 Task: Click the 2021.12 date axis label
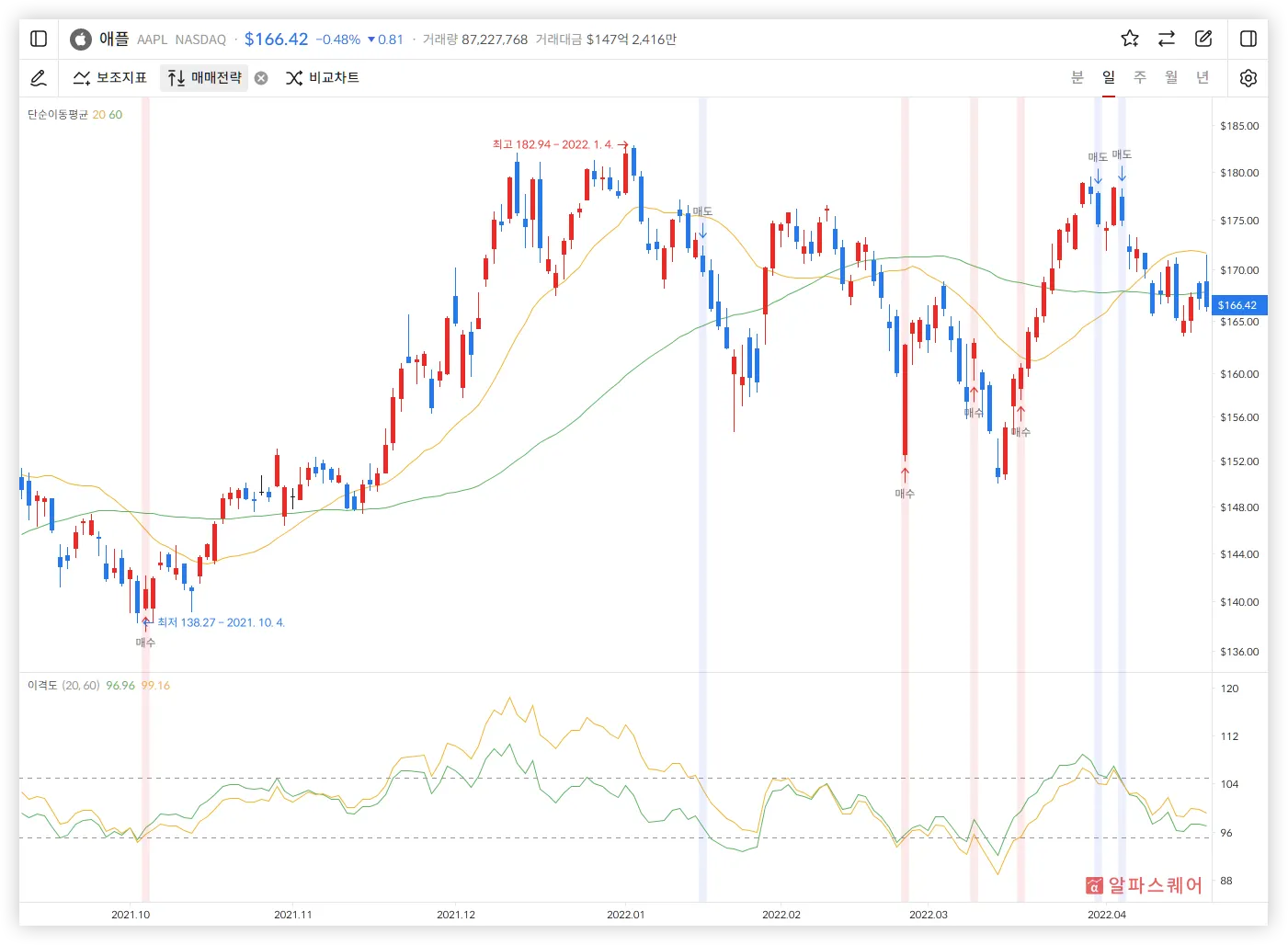coord(456,915)
